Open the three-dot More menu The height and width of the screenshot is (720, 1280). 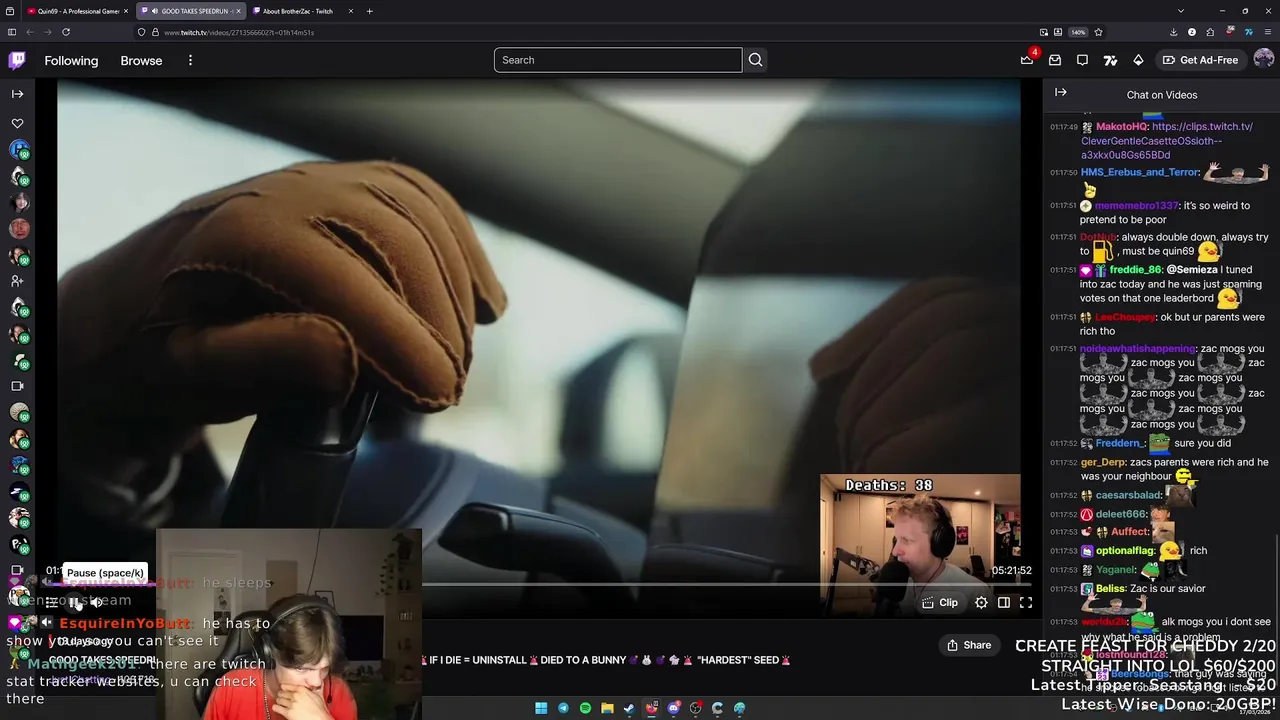(x=190, y=60)
